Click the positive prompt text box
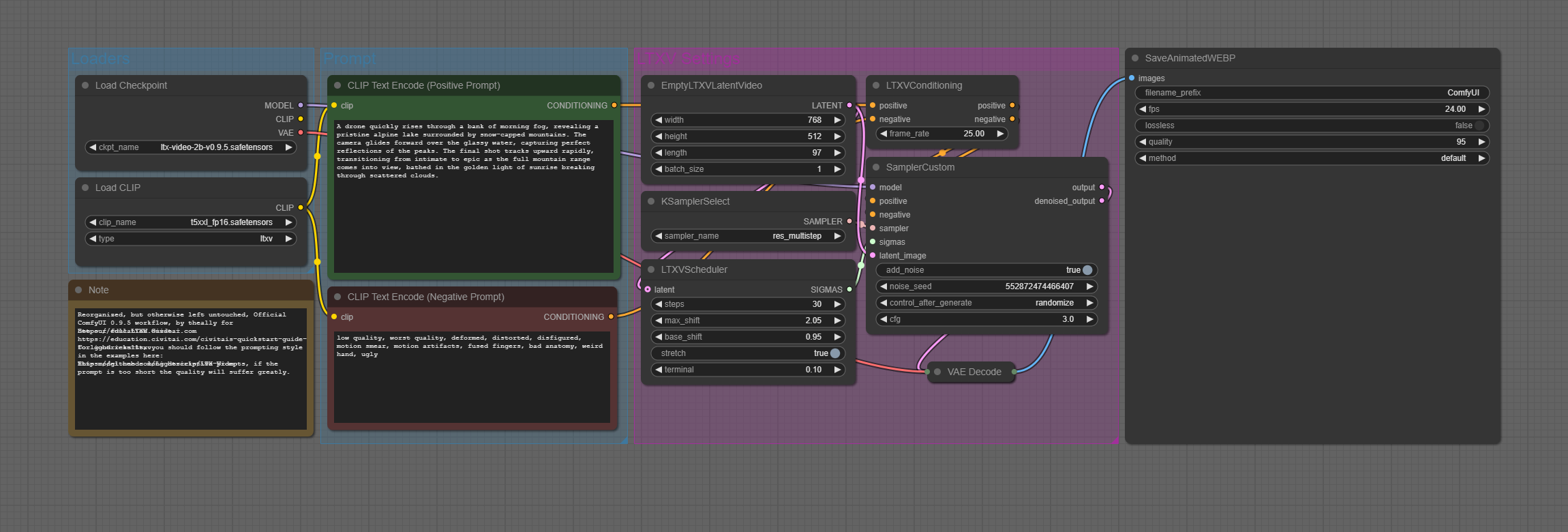 (x=473, y=196)
